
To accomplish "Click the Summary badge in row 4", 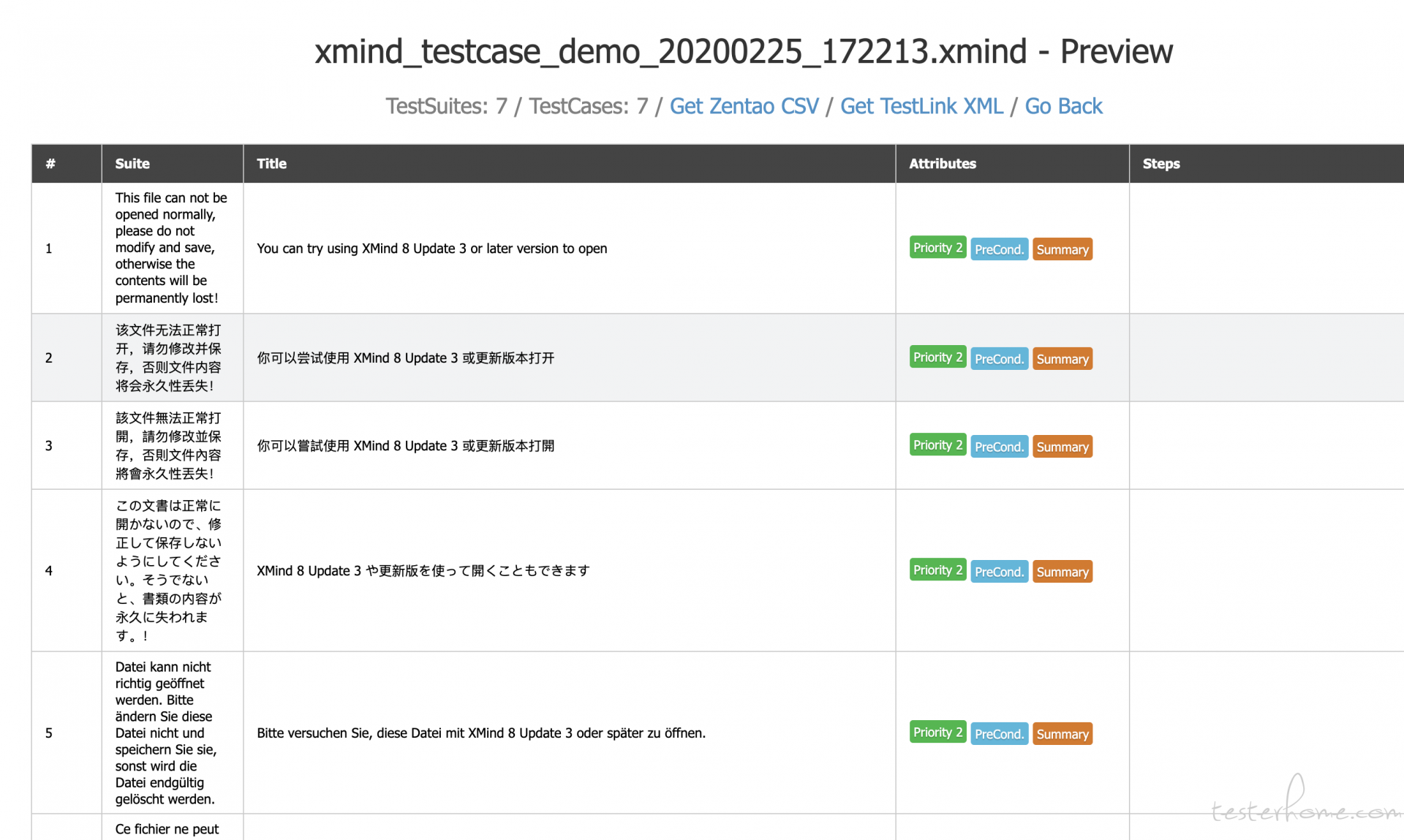I will [x=1063, y=572].
